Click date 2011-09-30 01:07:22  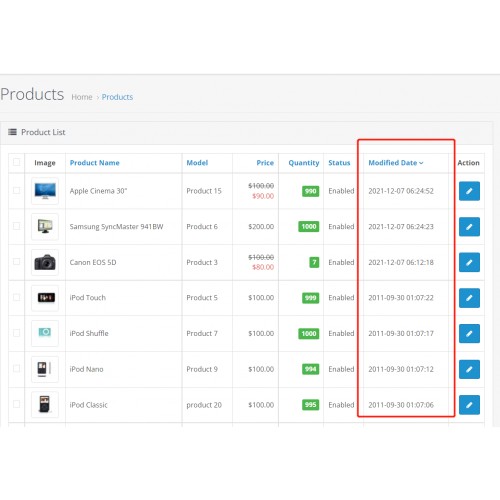point(401,298)
